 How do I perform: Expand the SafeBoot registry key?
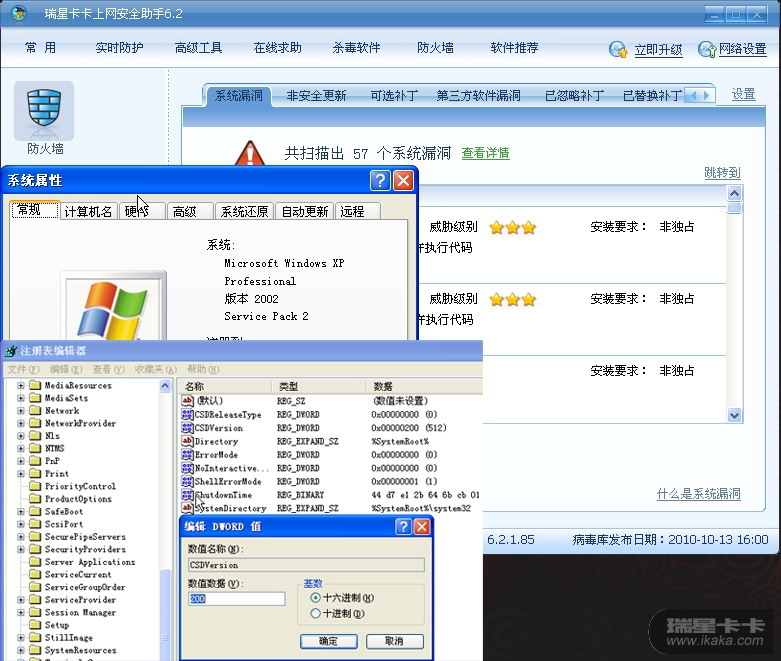(21, 511)
